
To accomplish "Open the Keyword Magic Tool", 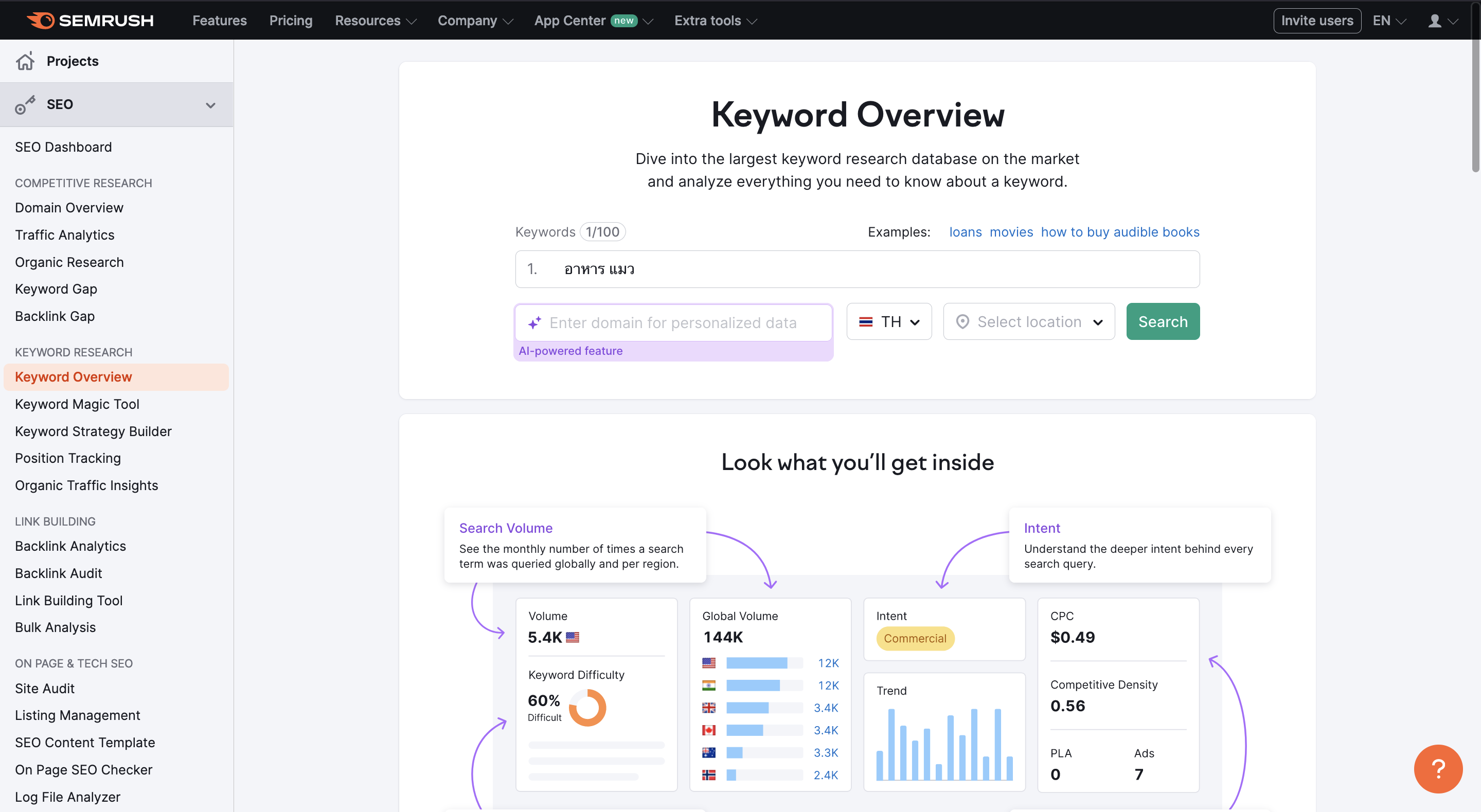I will (77, 404).
